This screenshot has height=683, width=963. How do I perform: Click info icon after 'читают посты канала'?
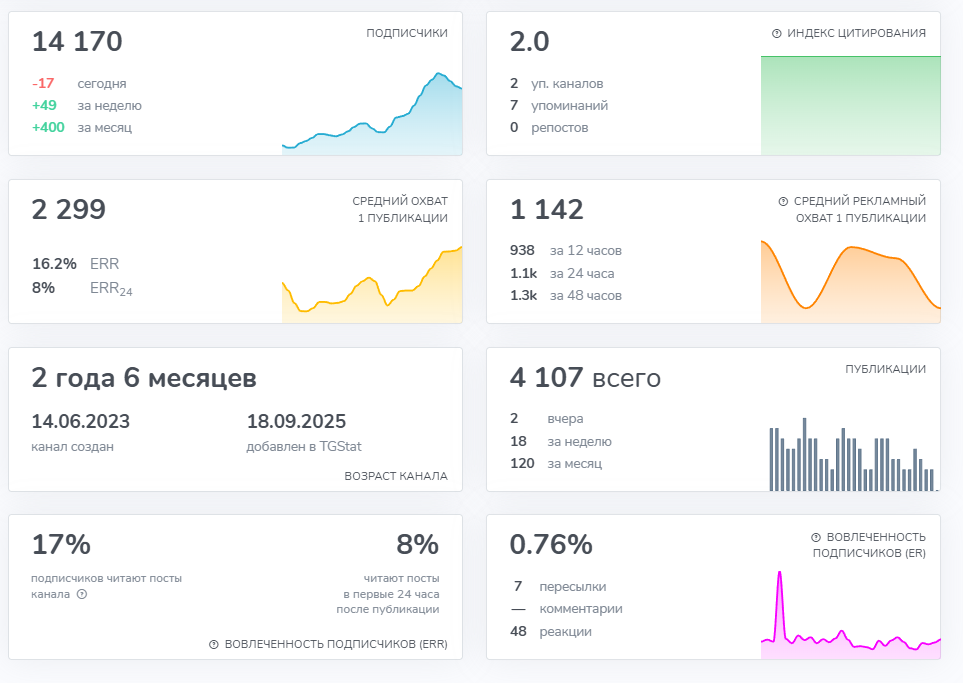(82, 594)
